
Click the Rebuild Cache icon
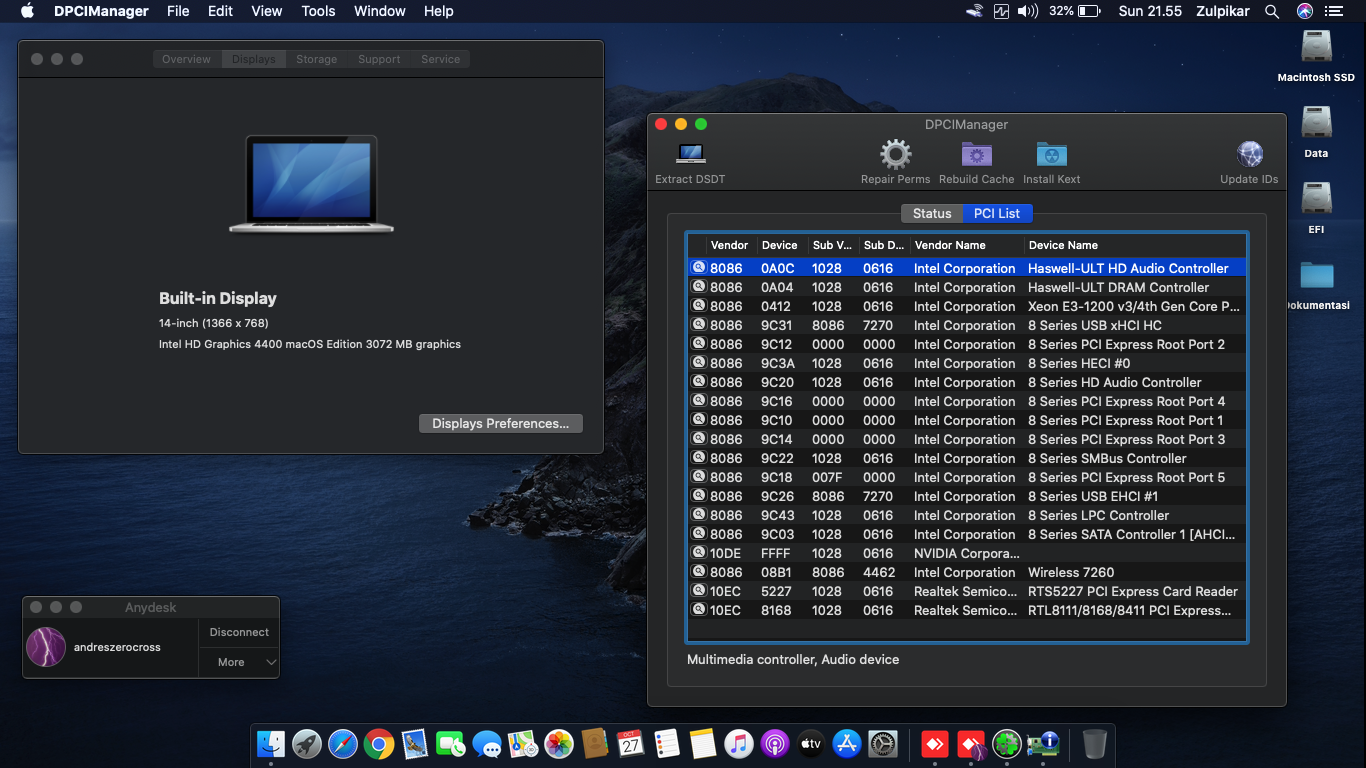click(976, 155)
